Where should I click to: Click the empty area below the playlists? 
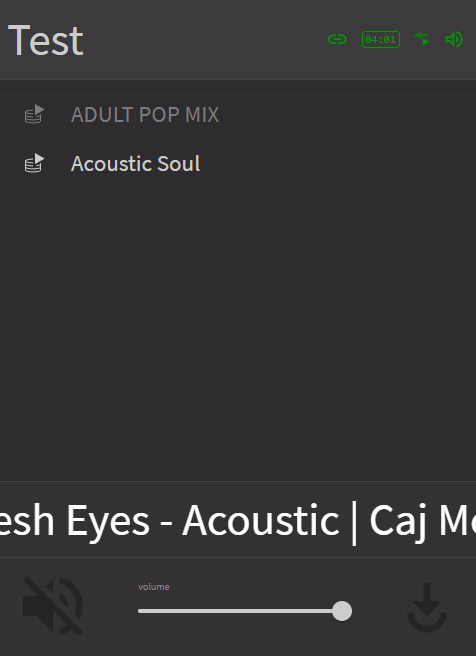click(x=238, y=333)
